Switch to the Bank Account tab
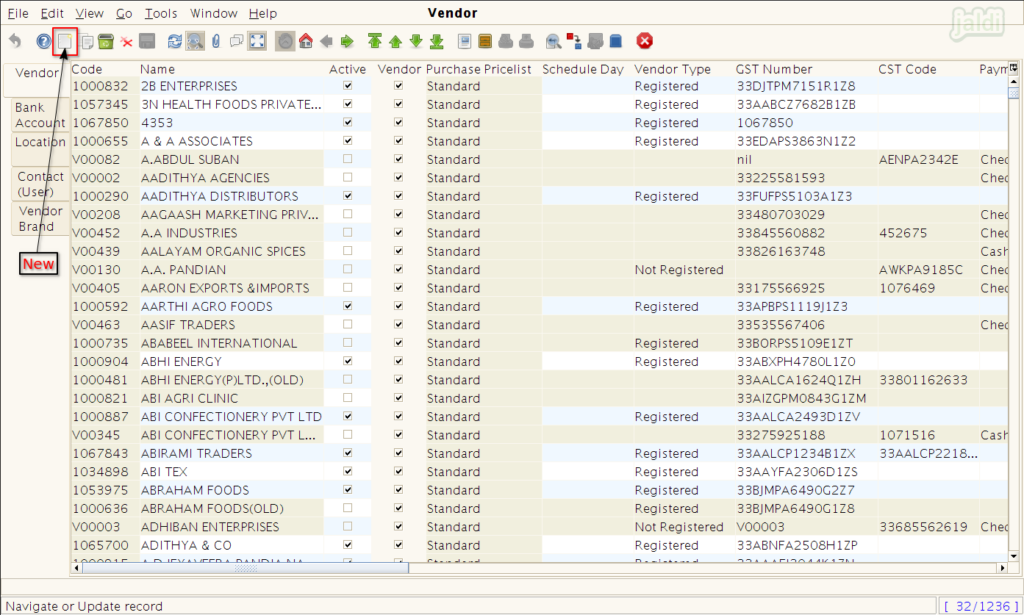1024x615 pixels. [40, 115]
